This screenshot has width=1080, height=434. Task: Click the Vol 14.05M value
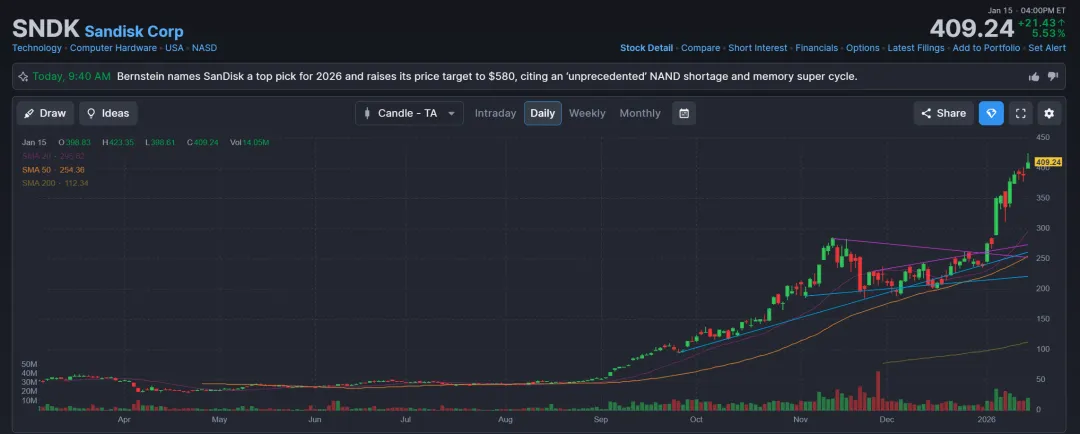[x=249, y=143]
